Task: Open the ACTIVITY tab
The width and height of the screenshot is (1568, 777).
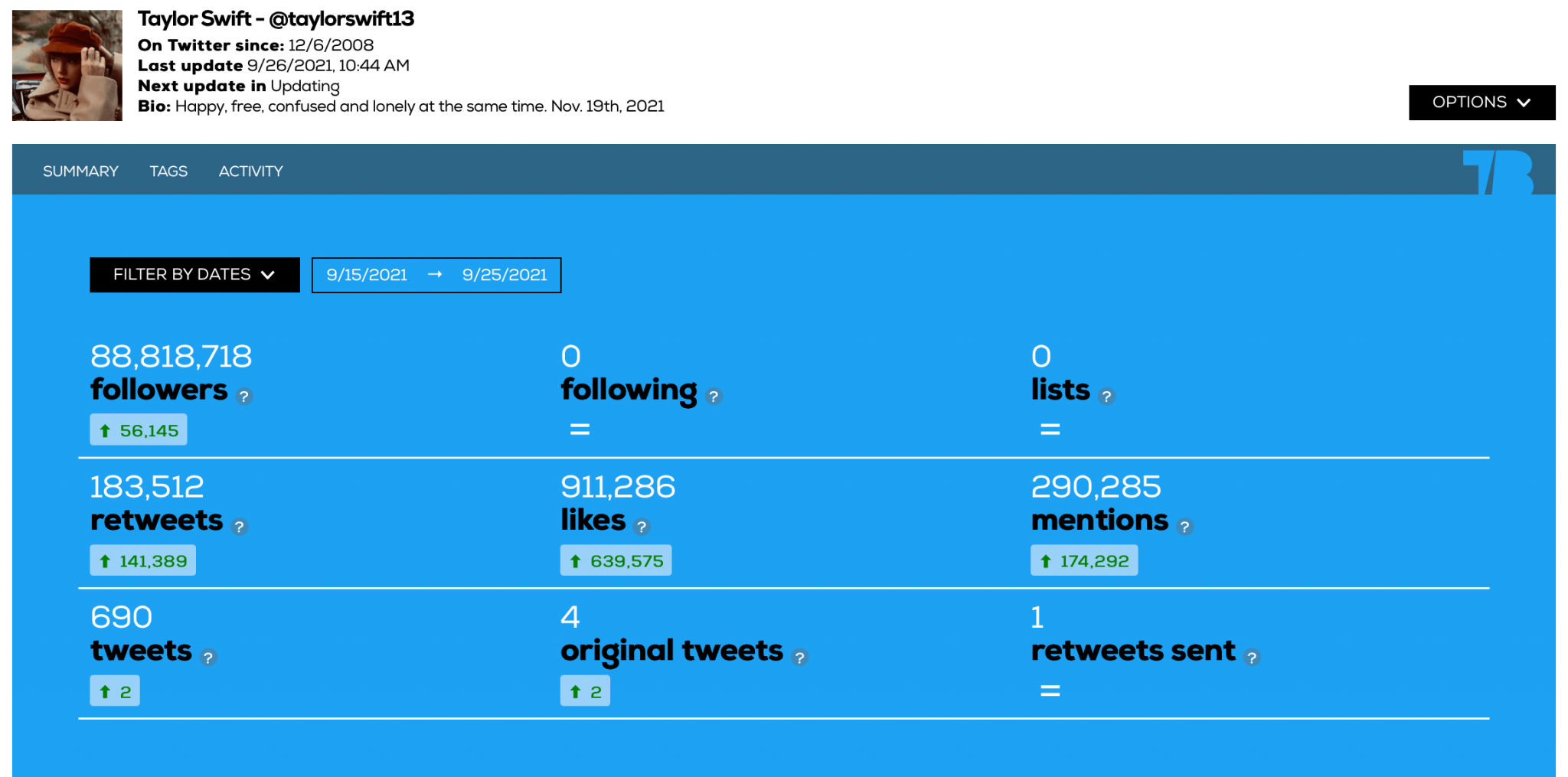Action: click(x=250, y=171)
